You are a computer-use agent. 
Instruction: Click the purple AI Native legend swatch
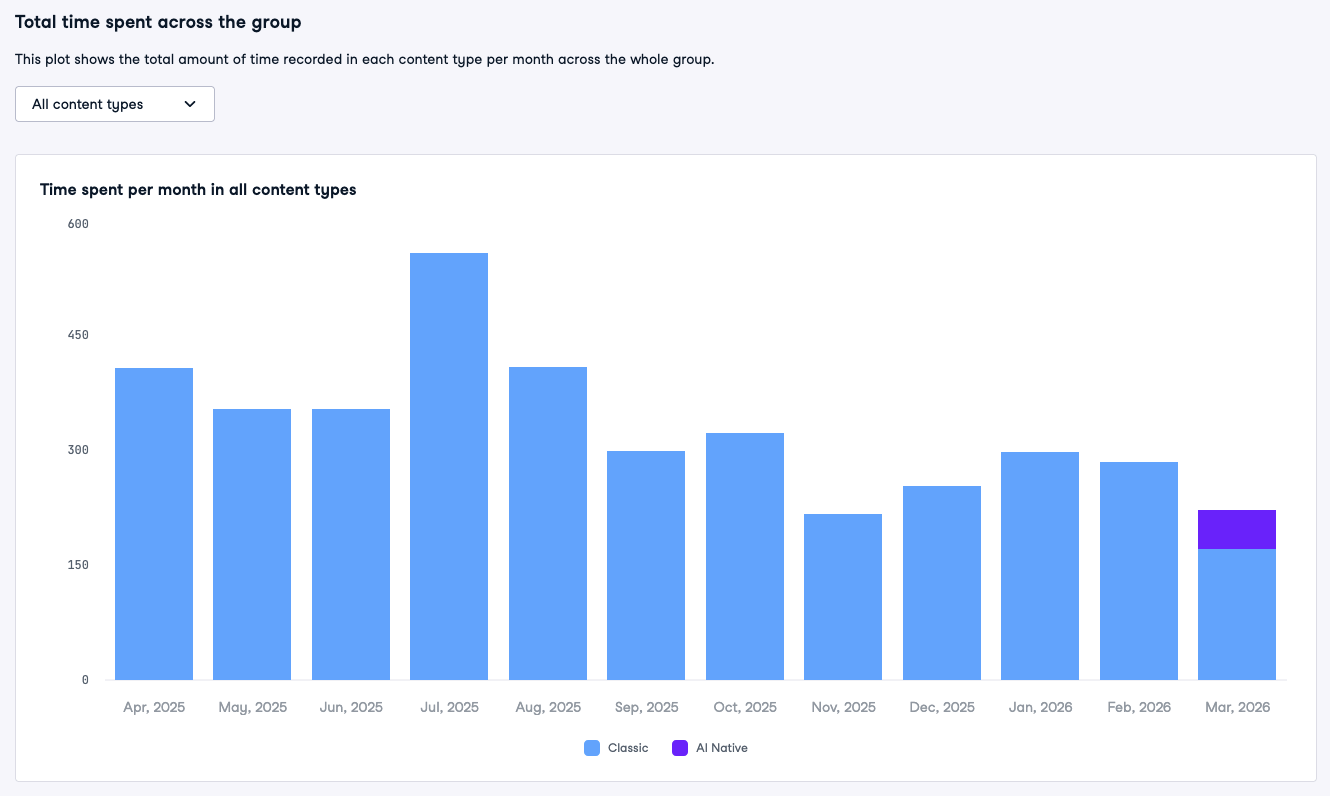click(x=680, y=748)
